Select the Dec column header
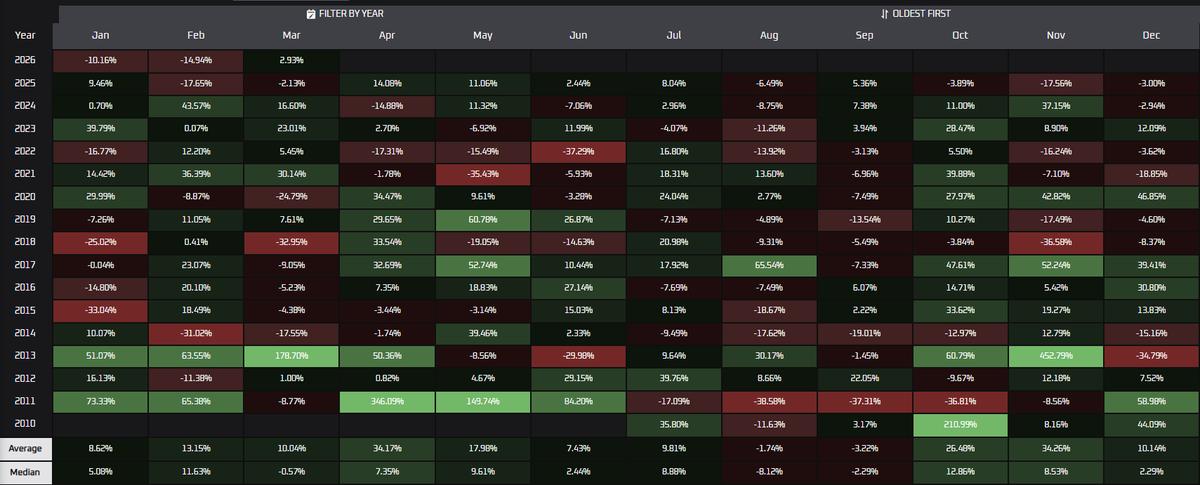Image resolution: width=1200 pixels, height=485 pixels. [1152, 35]
